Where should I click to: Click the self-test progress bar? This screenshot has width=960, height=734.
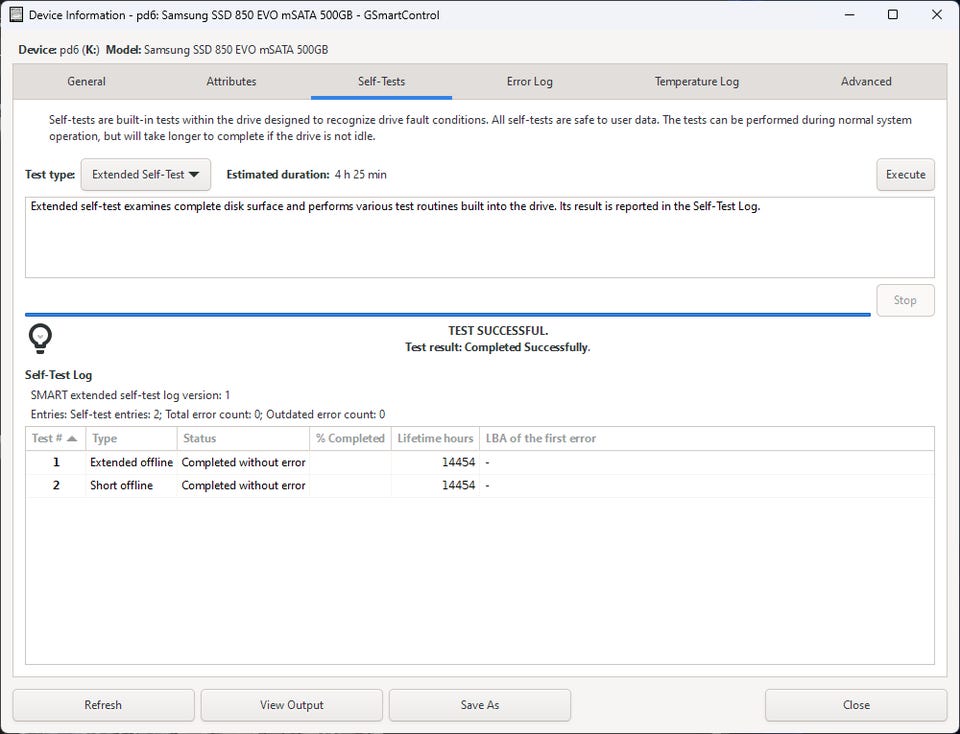[x=448, y=315]
